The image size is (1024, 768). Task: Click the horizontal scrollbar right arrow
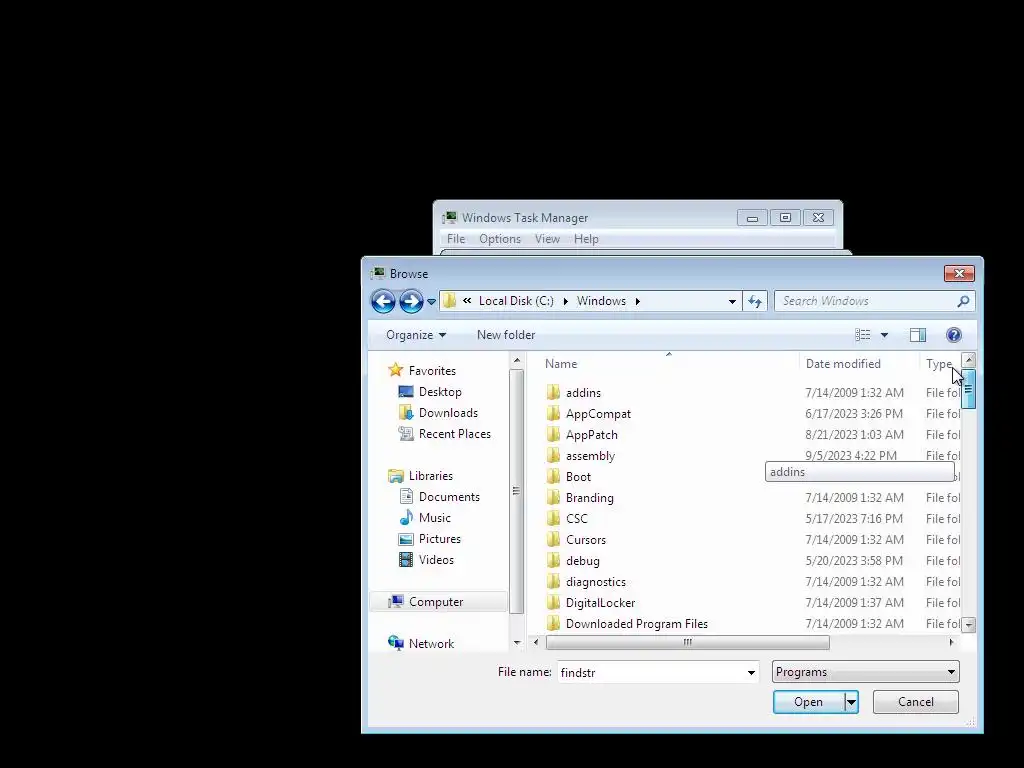[x=952, y=643]
